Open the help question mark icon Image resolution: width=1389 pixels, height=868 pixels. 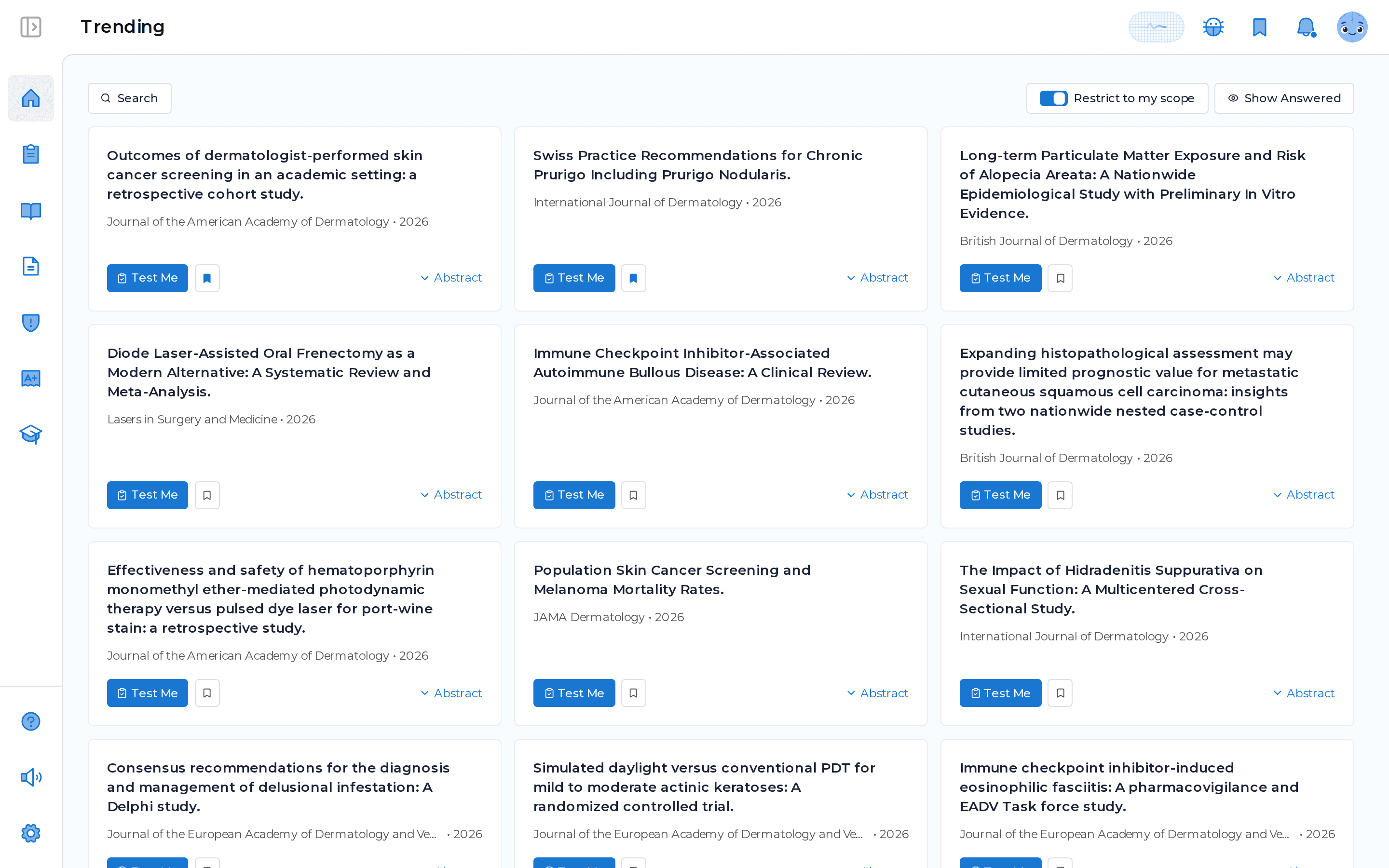click(30, 721)
